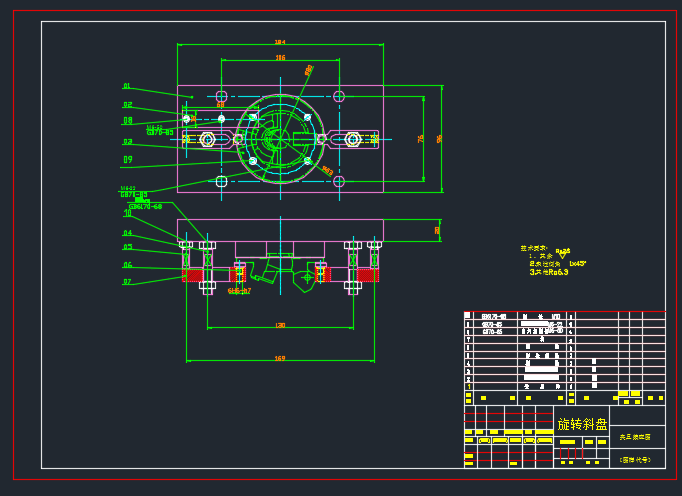Select the vertical 96 height dimension
This screenshot has width=682, height=496.
441,138
